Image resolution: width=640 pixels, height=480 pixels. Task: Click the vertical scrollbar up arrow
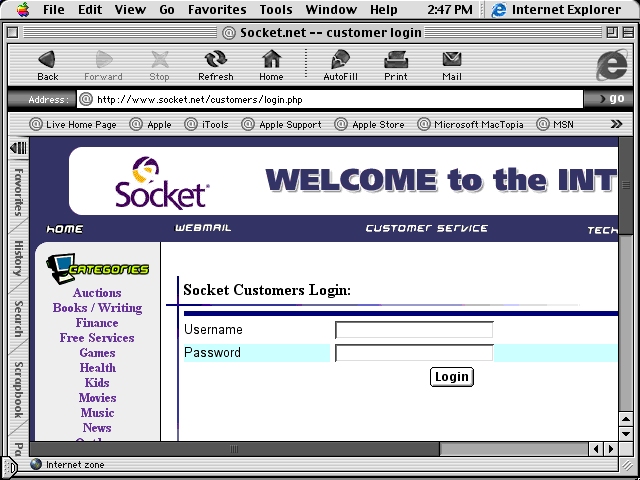(x=625, y=419)
